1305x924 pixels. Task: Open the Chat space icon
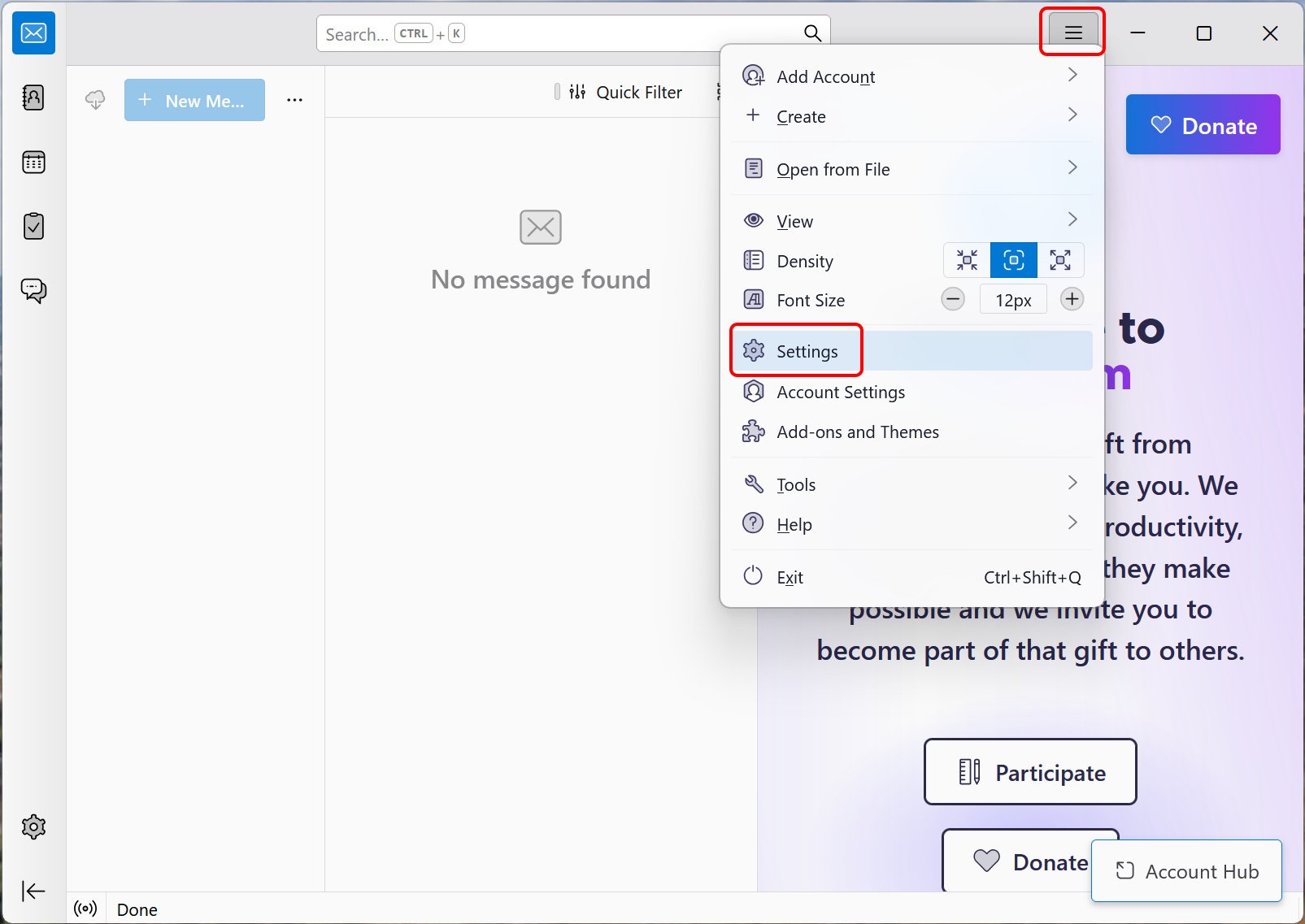tap(33, 290)
